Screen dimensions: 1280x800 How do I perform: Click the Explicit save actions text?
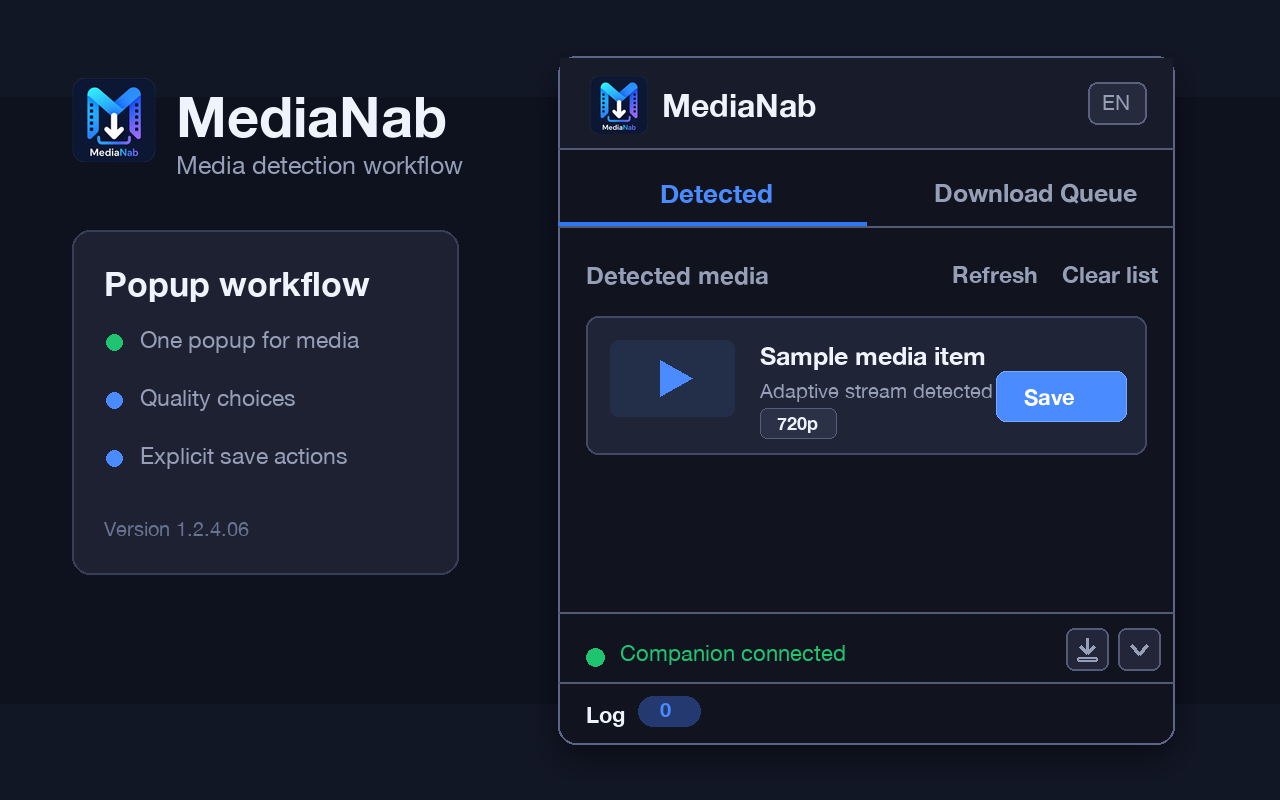(244, 457)
